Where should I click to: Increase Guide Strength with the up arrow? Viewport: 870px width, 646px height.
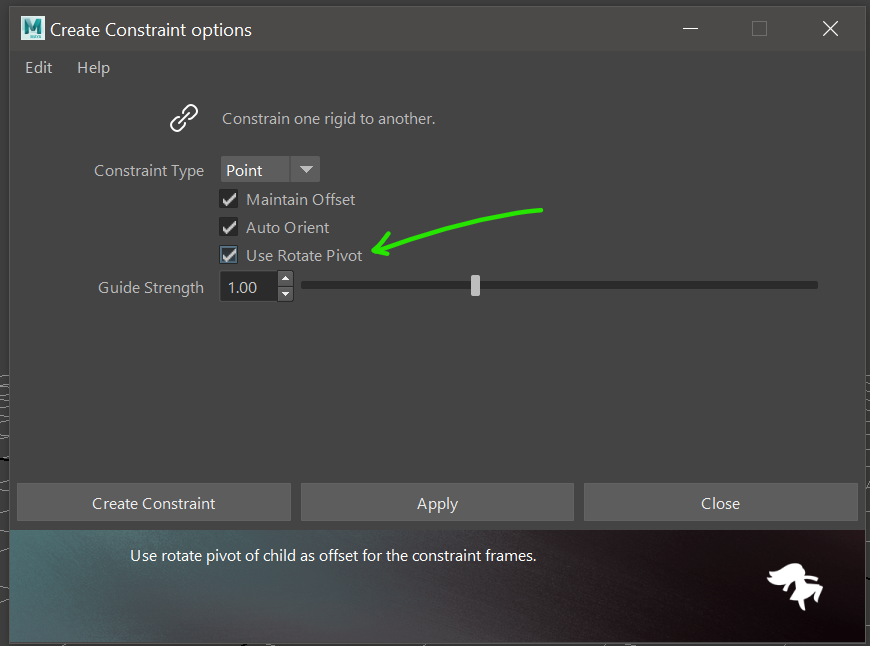pos(286,280)
